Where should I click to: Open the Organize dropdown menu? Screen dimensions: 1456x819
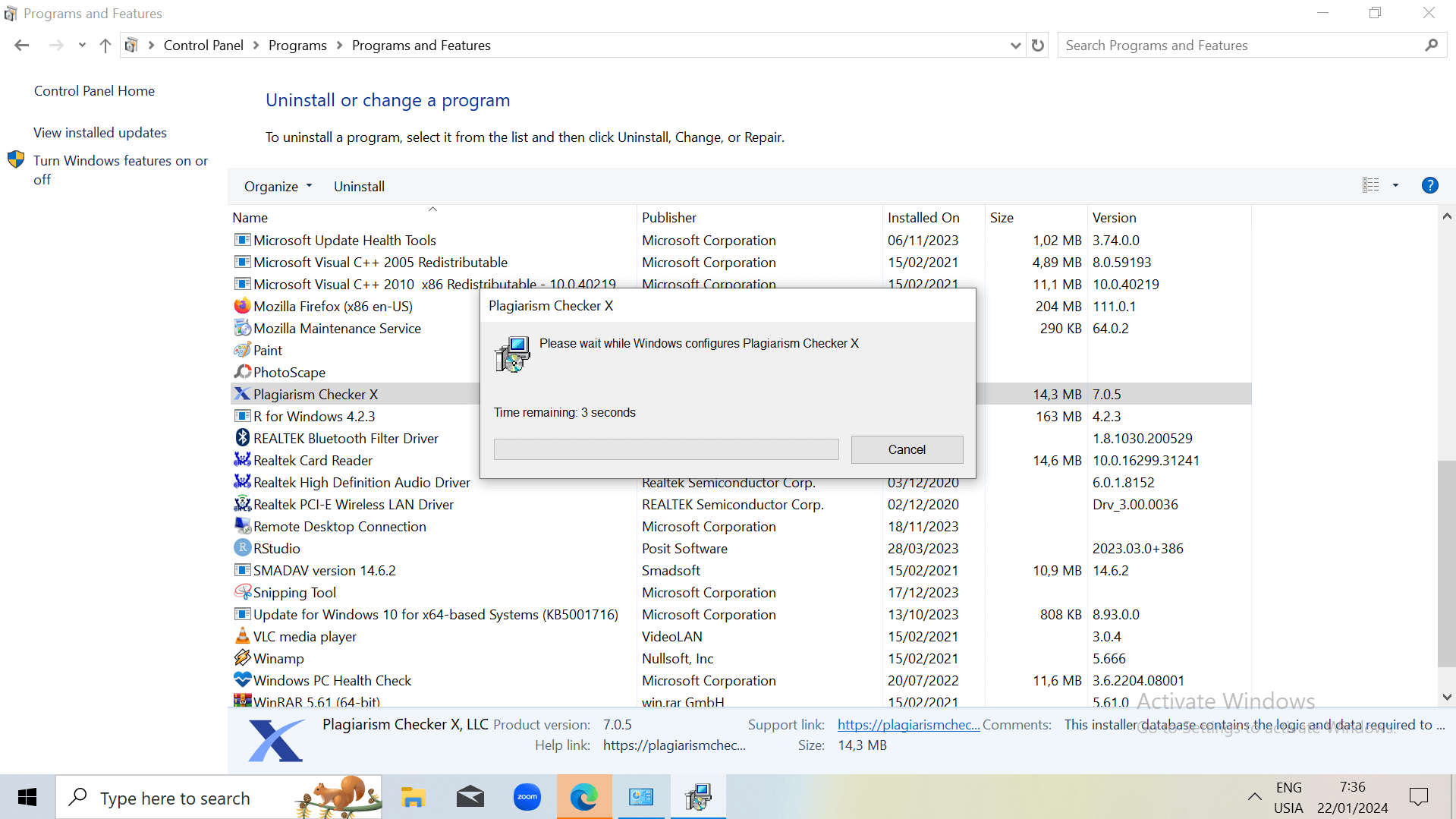[278, 187]
